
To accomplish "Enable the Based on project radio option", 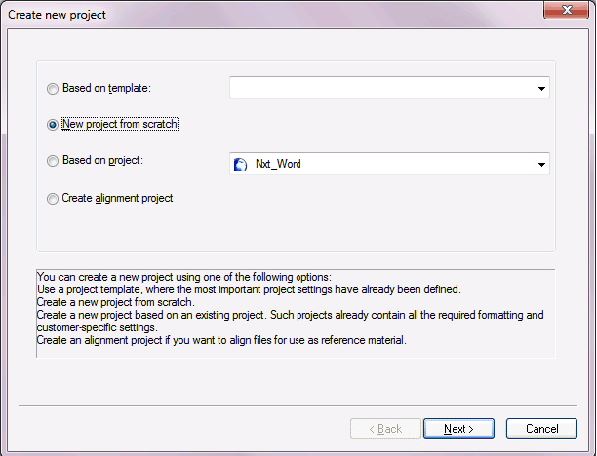I will click(53, 161).
